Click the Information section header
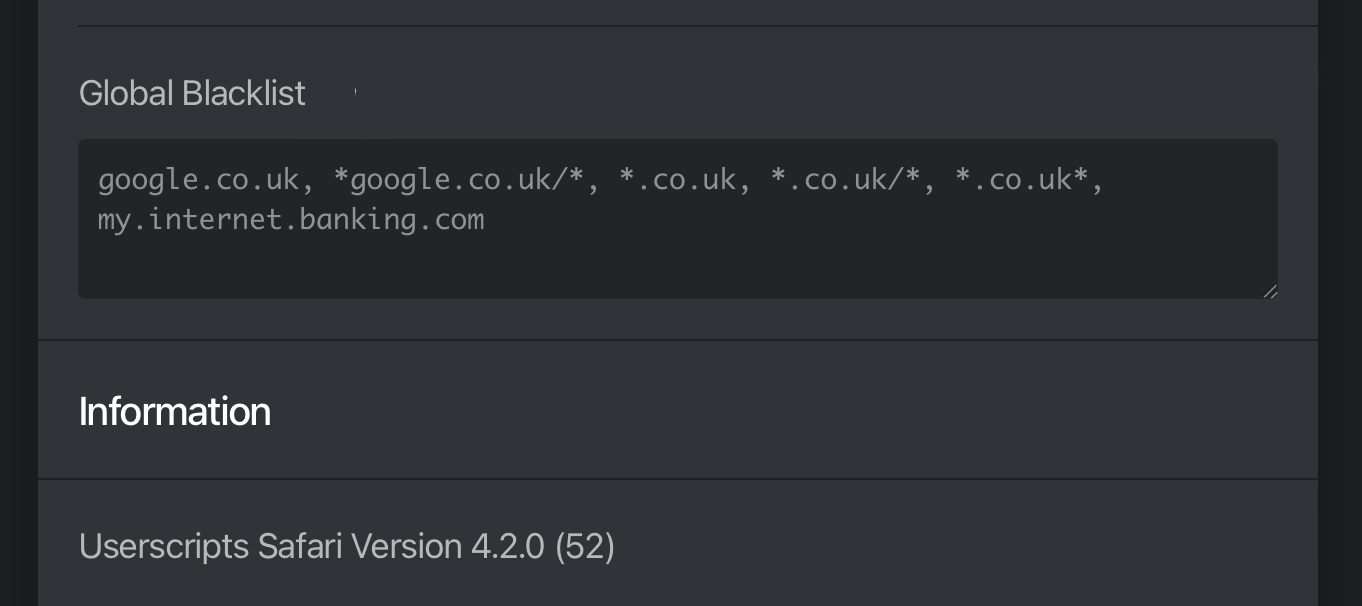Viewport: 1362px width, 606px height. [x=175, y=411]
